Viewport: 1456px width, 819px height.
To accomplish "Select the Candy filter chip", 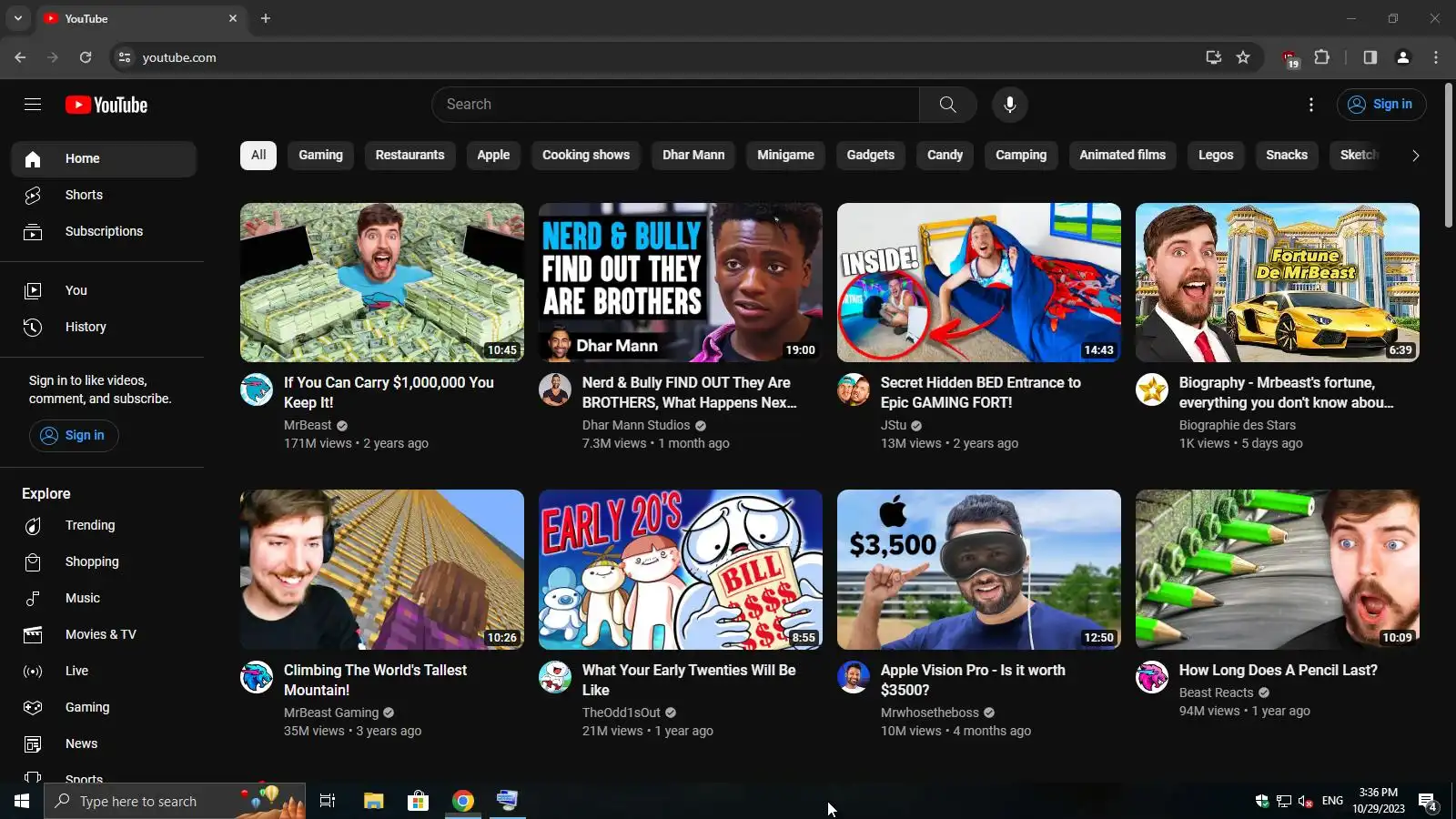I will tap(945, 156).
